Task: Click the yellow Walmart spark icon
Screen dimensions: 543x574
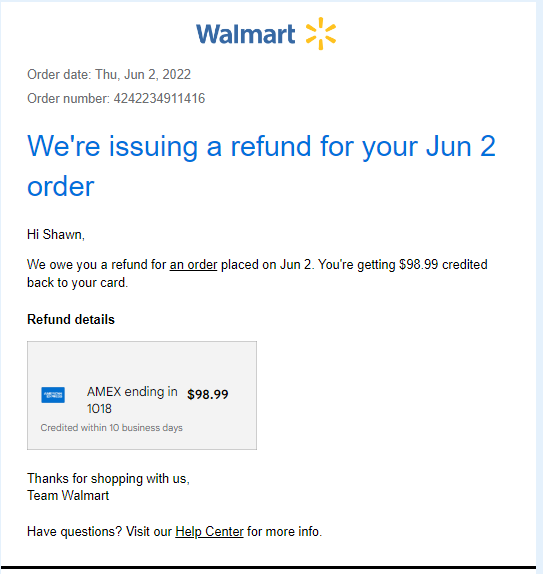Action: [x=321, y=33]
